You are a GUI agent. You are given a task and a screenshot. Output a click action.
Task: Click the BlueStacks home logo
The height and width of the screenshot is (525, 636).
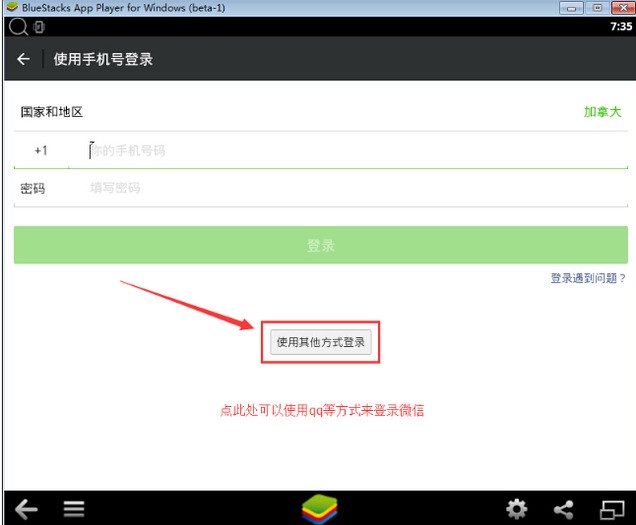320,509
